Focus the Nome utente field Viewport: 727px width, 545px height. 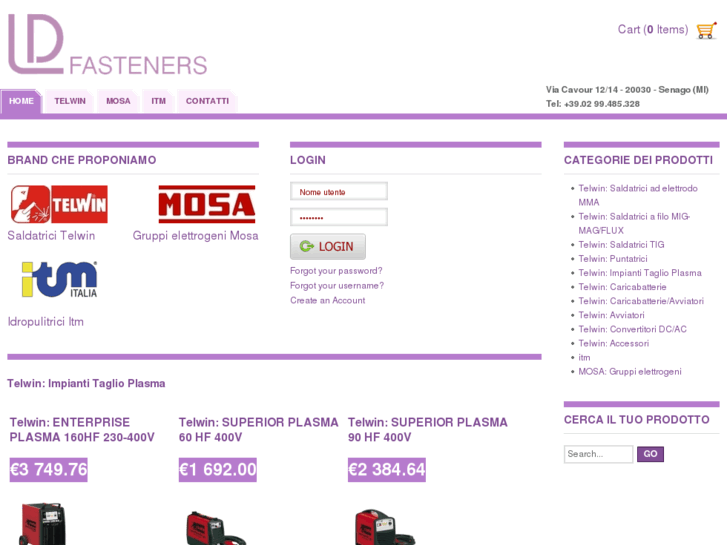(339, 192)
